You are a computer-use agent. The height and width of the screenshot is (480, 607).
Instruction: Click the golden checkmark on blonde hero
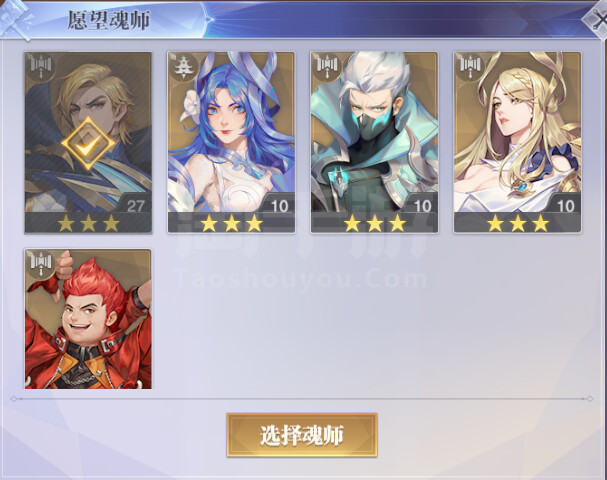click(88, 143)
